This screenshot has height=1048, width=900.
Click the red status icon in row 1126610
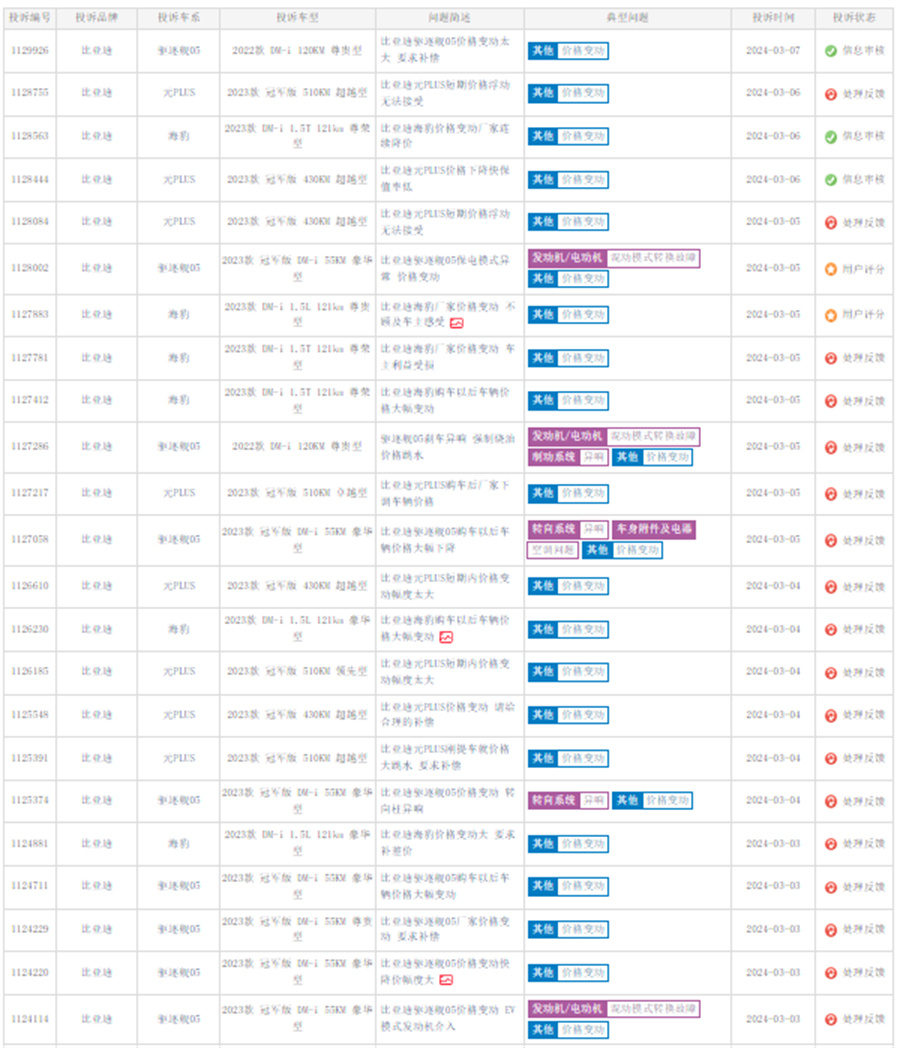pyautogui.click(x=831, y=587)
